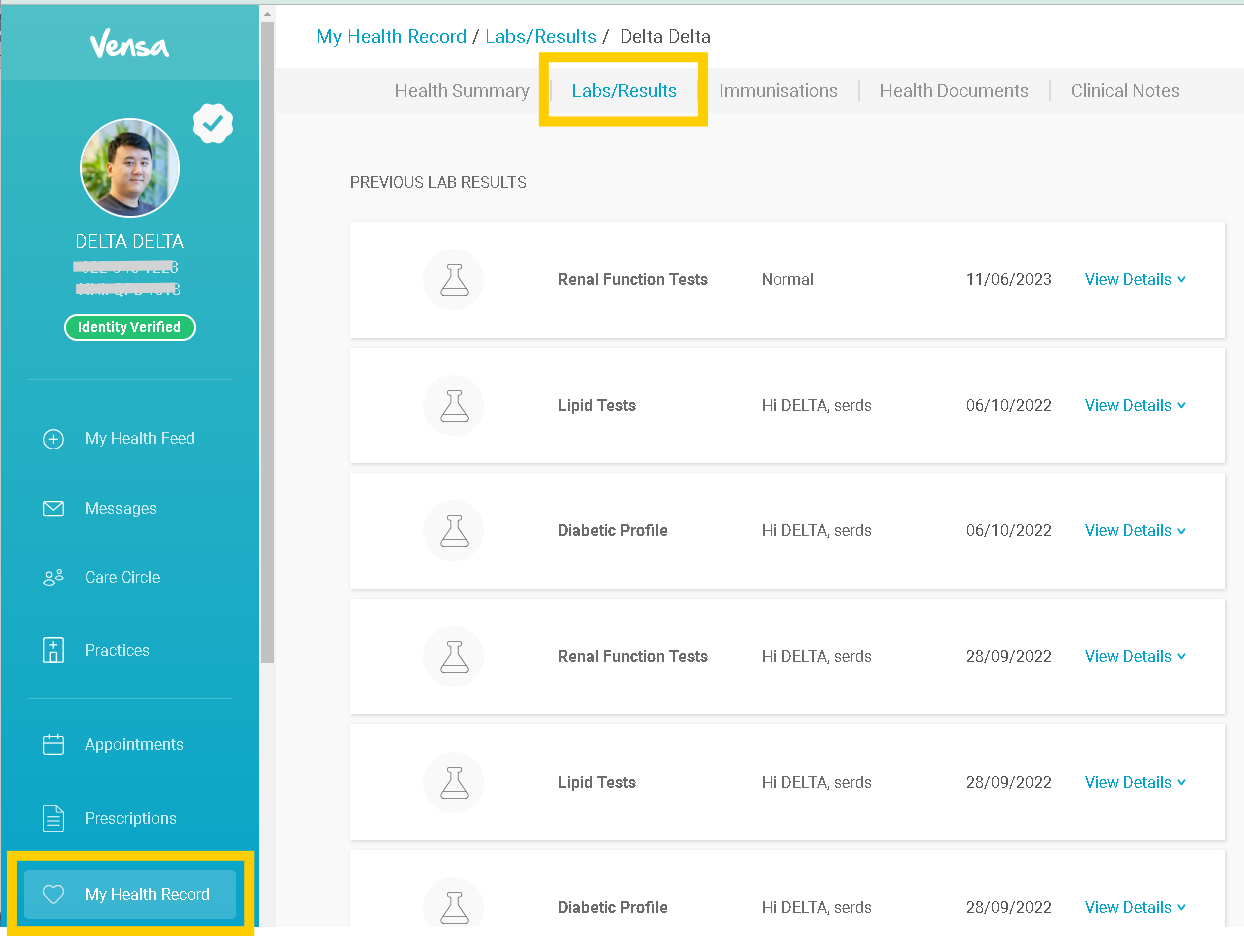Click the verified checkmark badge on profile

click(212, 123)
